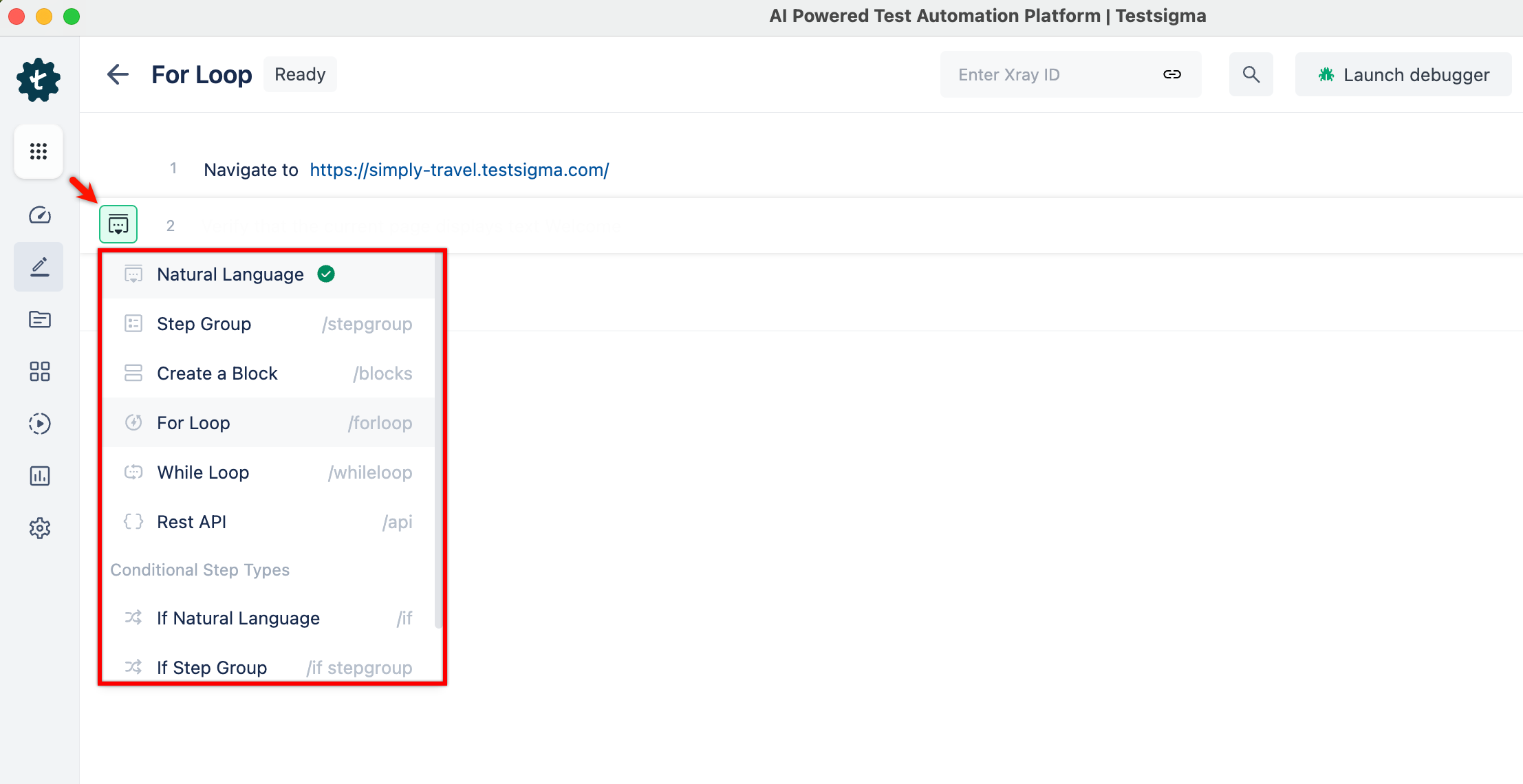Click the Rest API braces icon
The height and width of the screenshot is (784, 1523).
(133, 522)
